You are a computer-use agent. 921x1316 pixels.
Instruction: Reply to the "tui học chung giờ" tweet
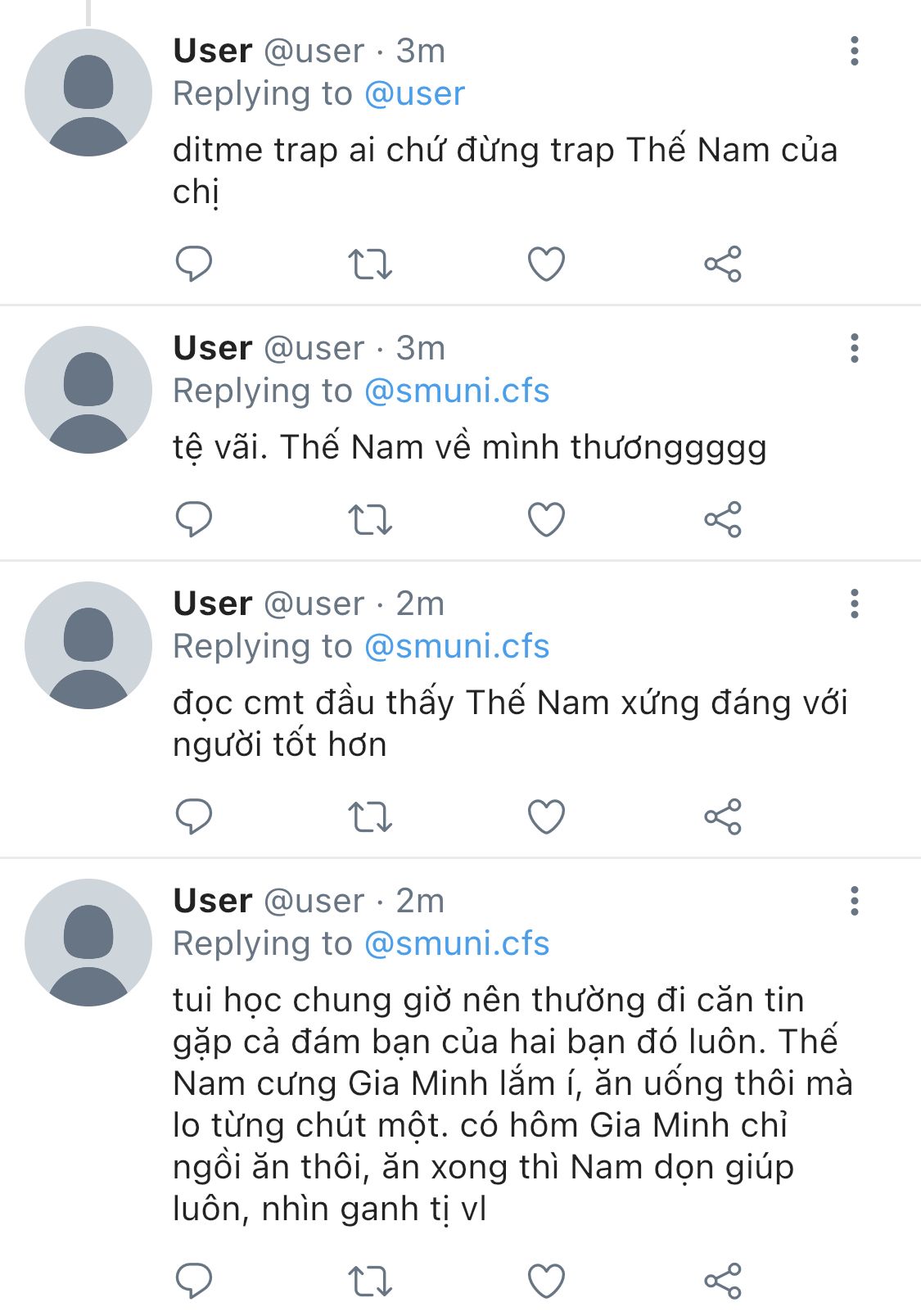click(x=194, y=1281)
